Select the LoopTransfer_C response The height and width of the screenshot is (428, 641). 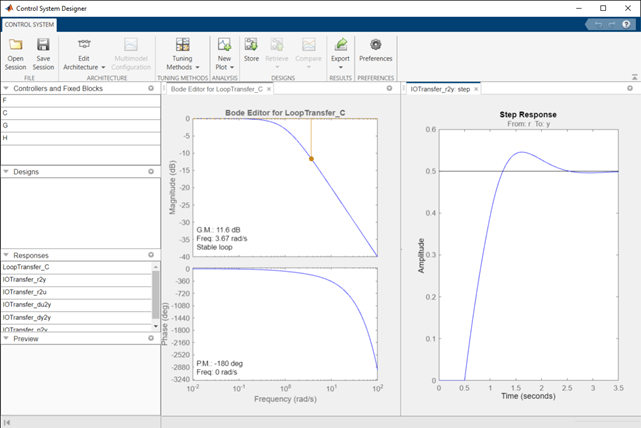(27, 267)
